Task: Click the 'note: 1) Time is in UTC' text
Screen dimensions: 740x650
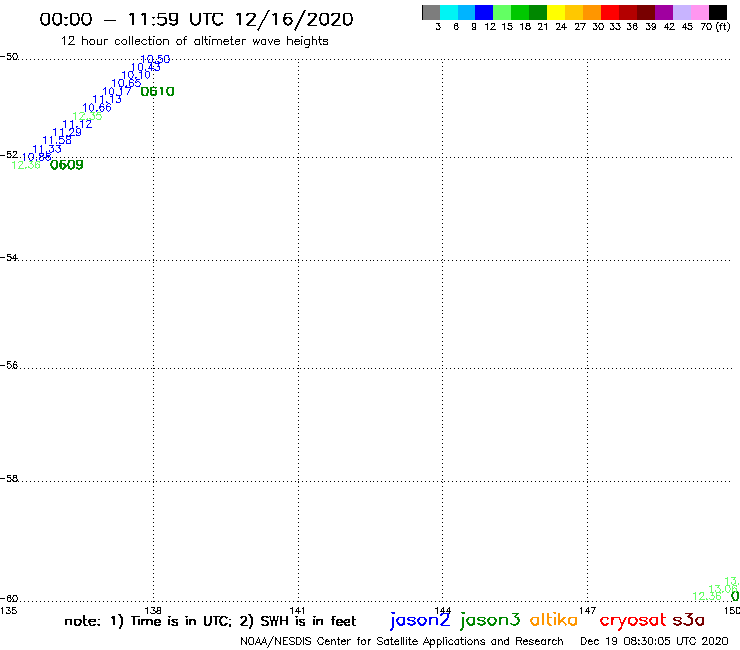Action: coord(148,621)
